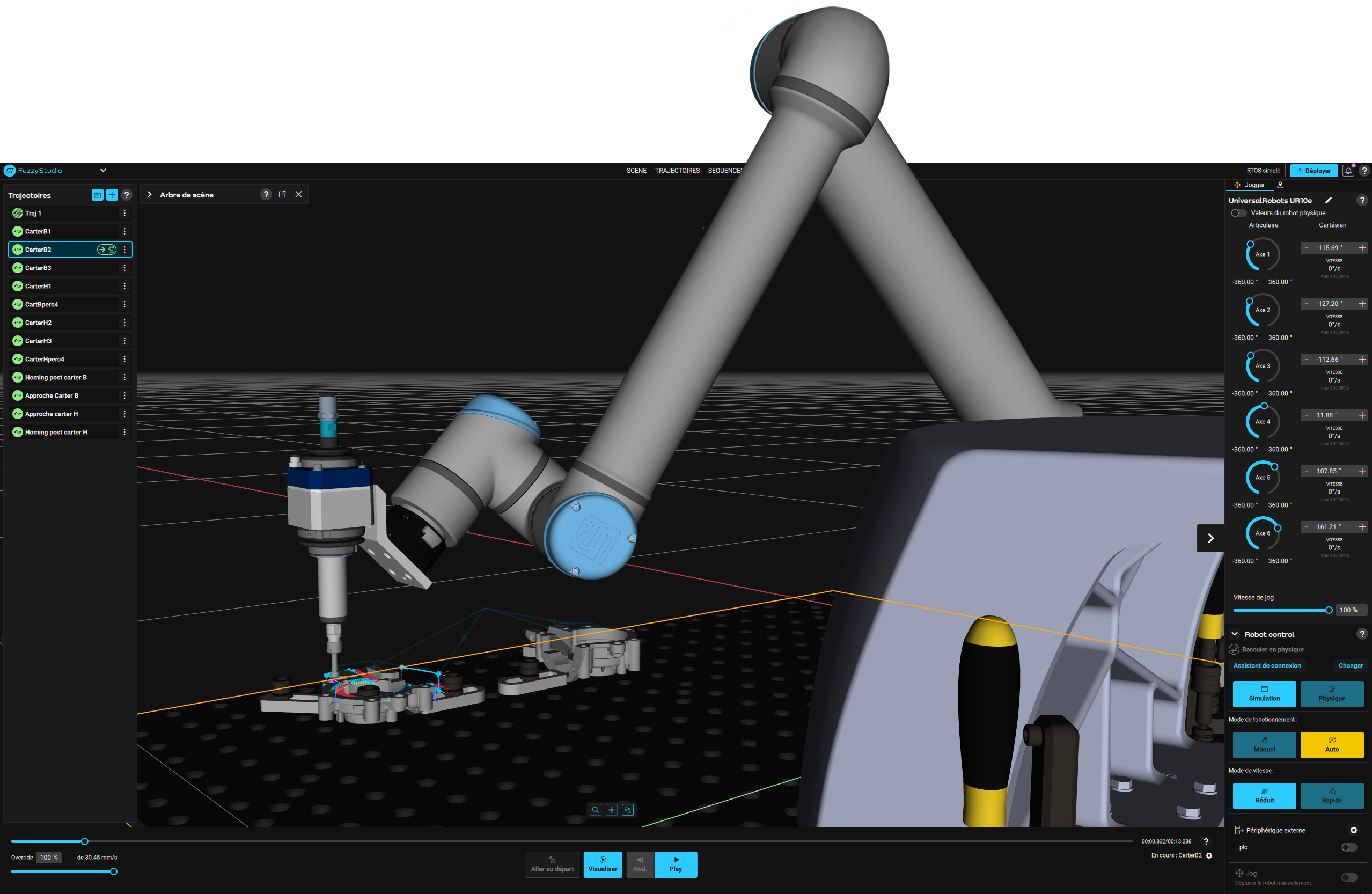This screenshot has height=894, width=1372.
Task: Select the zoom tool in the viewport
Action: point(596,810)
